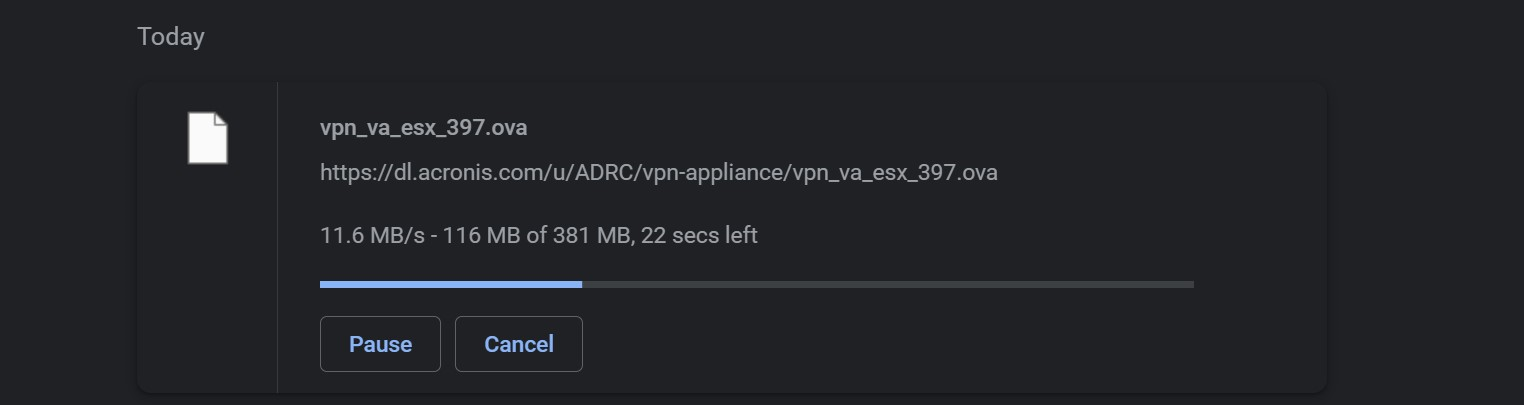Cancel the vpn_va_esx_397.ova download
The height and width of the screenshot is (405, 1524).
click(x=519, y=344)
